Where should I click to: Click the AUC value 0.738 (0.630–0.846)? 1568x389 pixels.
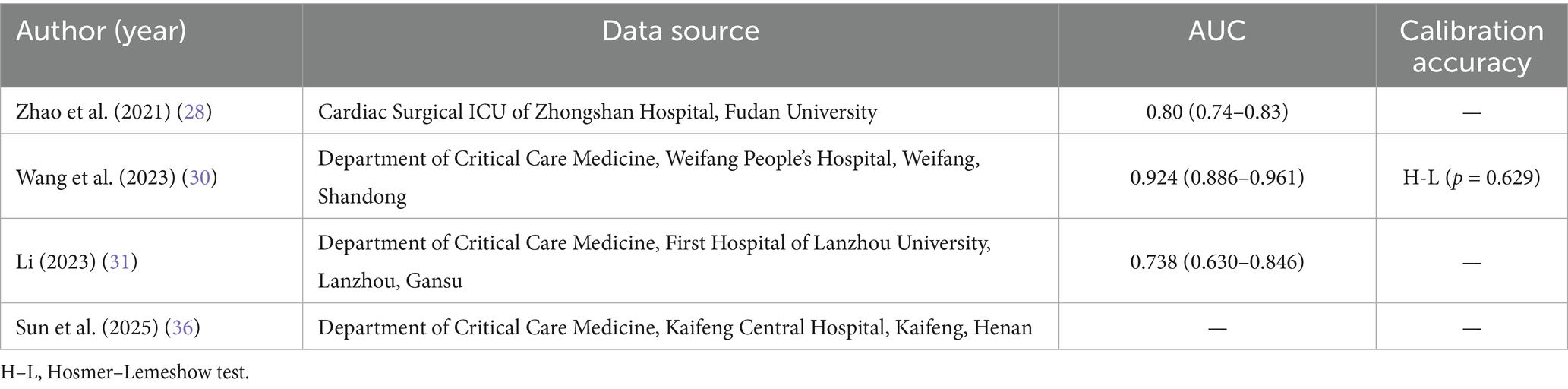[1216, 262]
